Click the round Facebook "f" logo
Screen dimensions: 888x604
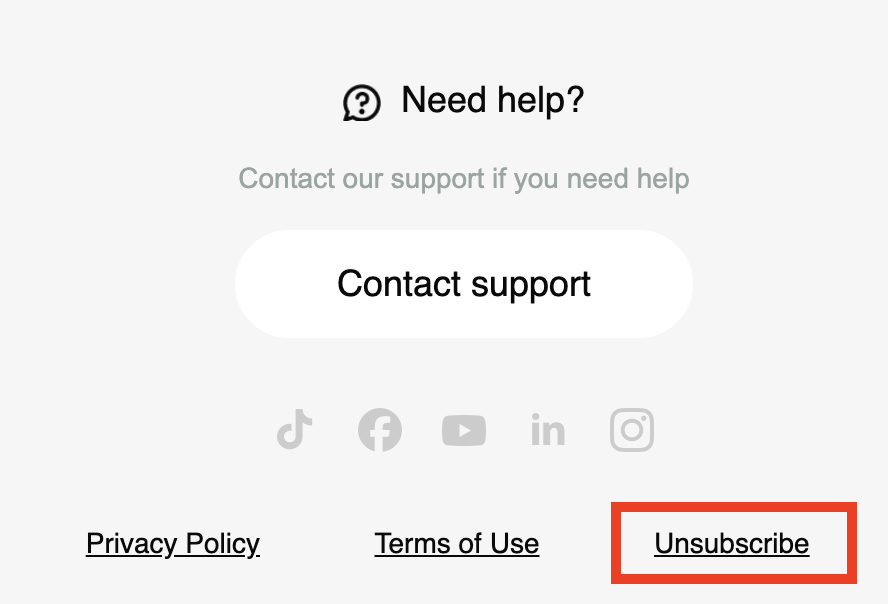[x=380, y=431]
